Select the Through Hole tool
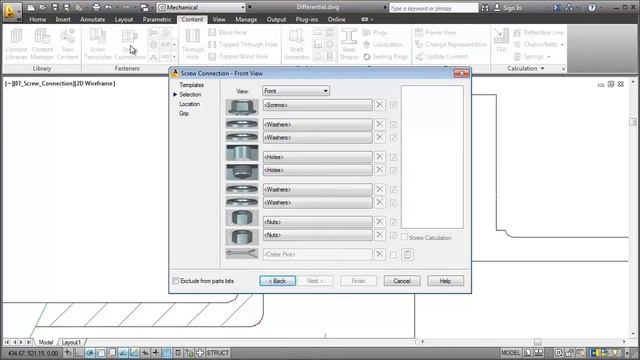 (193, 44)
